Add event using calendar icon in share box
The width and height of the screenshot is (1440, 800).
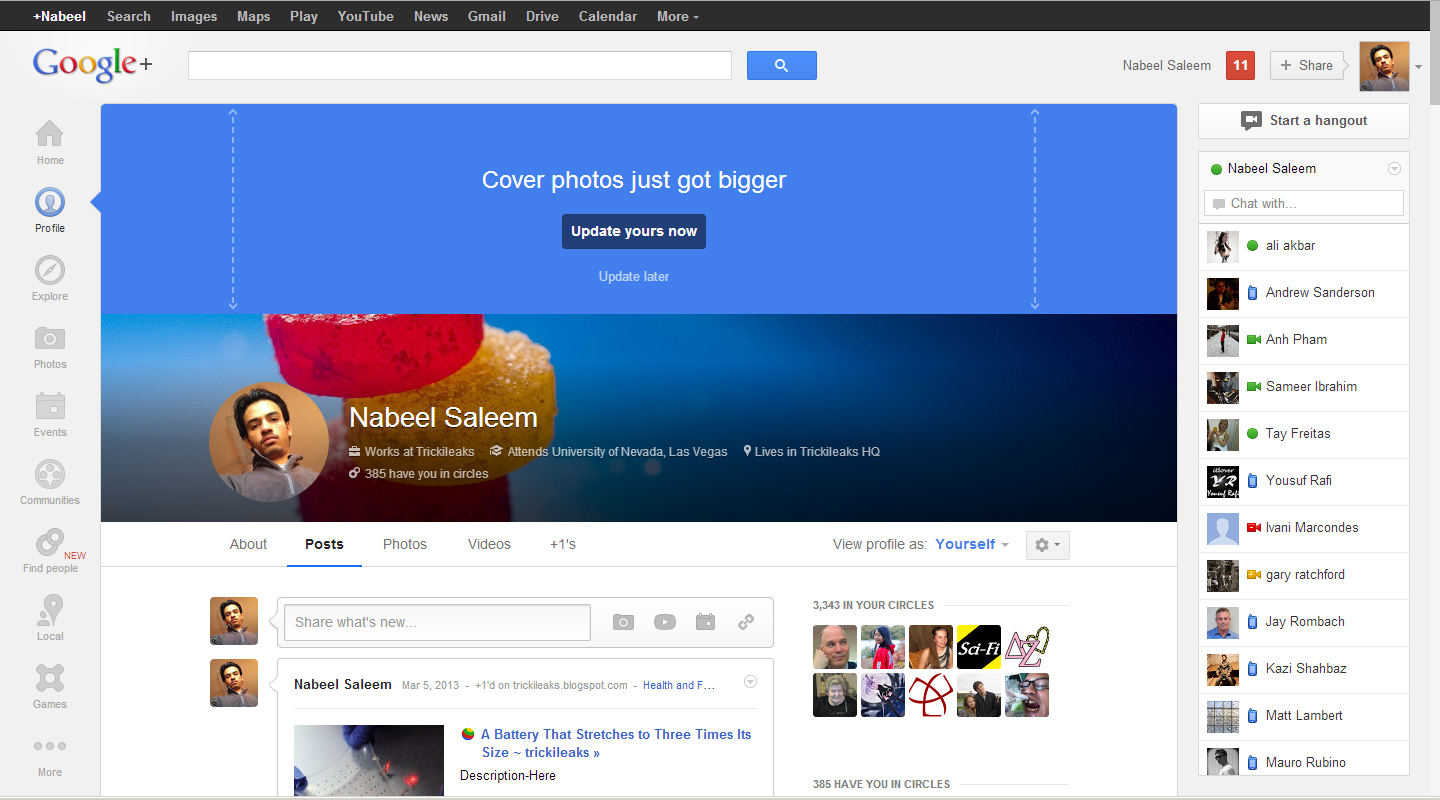(705, 622)
